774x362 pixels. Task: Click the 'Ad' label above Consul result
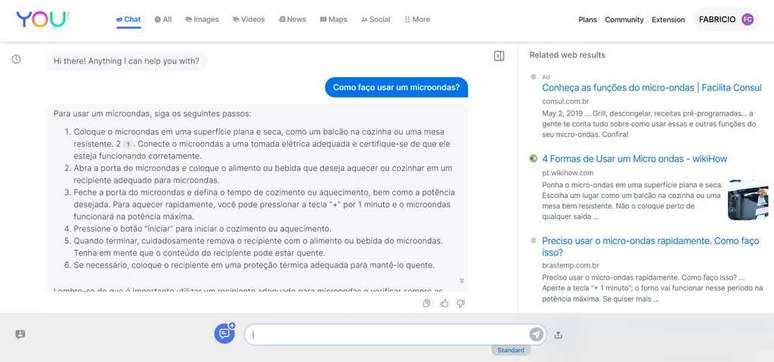(x=545, y=77)
